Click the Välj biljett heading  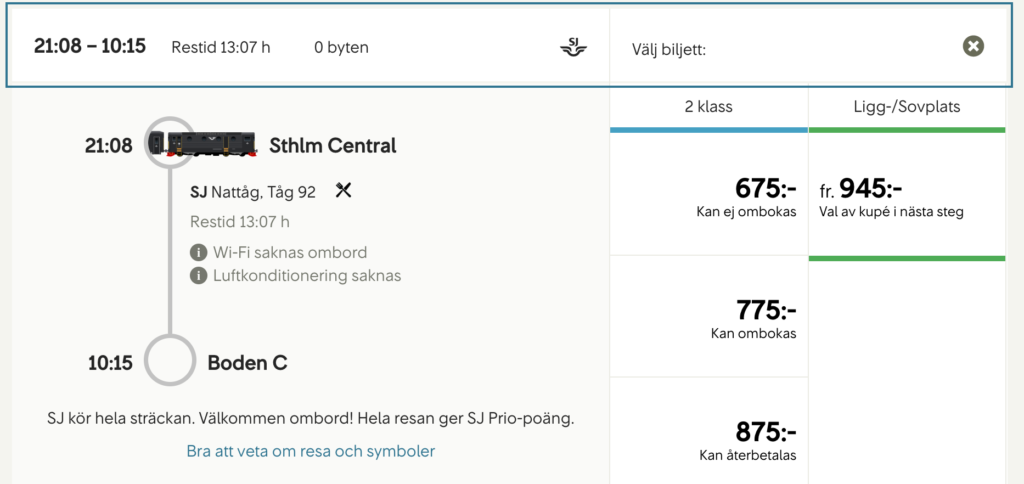point(669,50)
